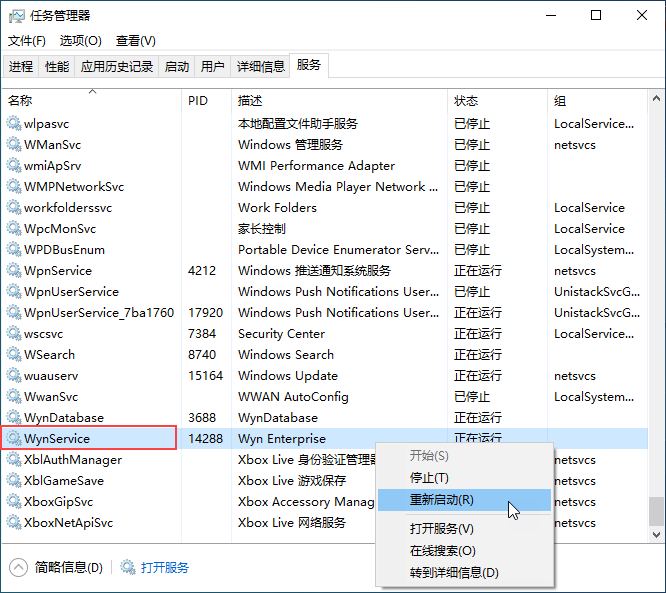Select 转到详细信息(D) in the context menu

tap(453, 573)
